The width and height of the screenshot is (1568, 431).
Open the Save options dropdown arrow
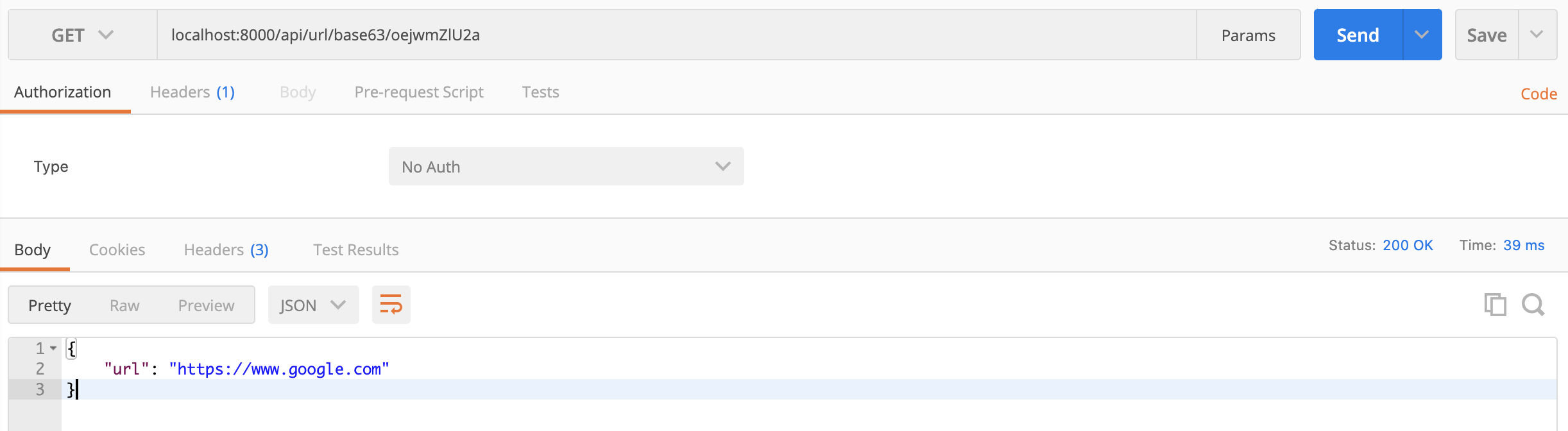(x=1538, y=35)
